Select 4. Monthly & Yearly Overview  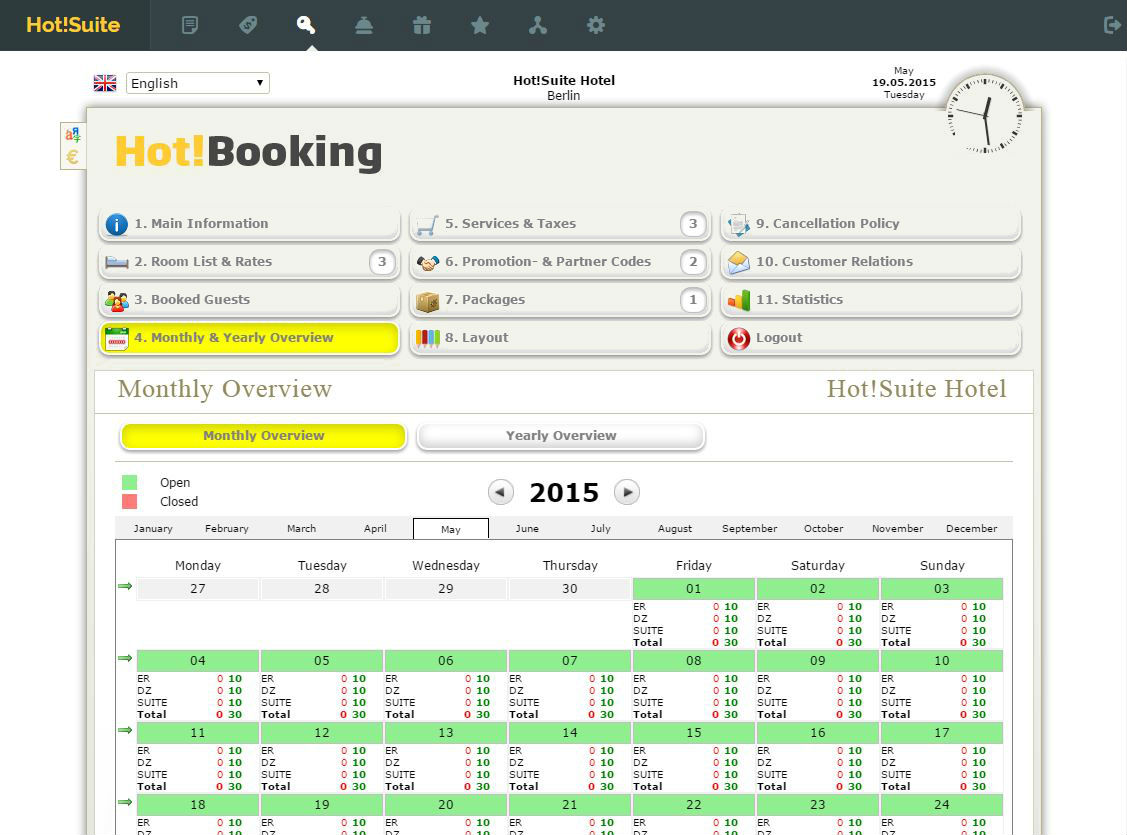click(249, 338)
